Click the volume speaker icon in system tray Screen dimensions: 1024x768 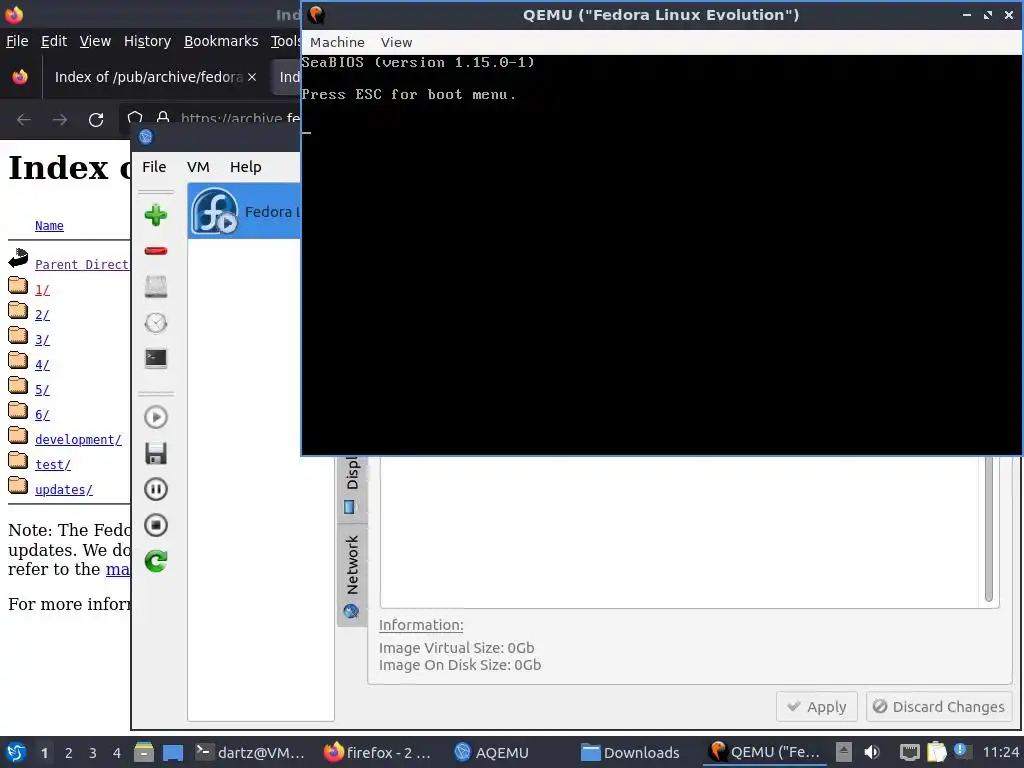872,752
